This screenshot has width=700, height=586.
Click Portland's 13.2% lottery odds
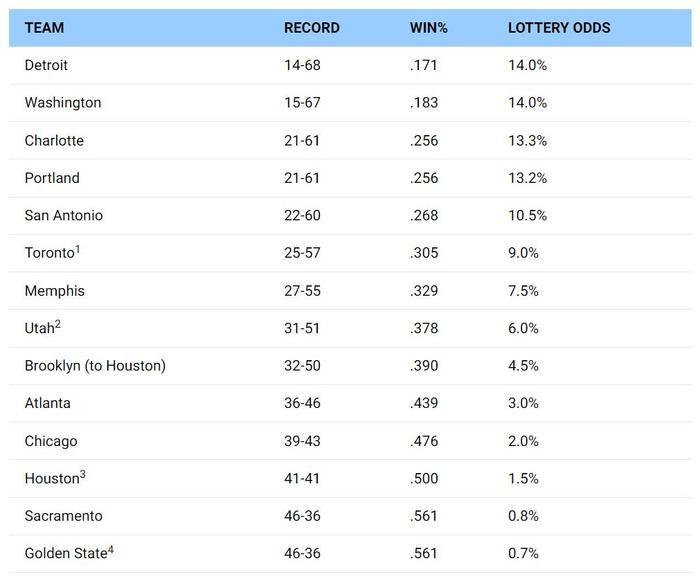(x=527, y=178)
